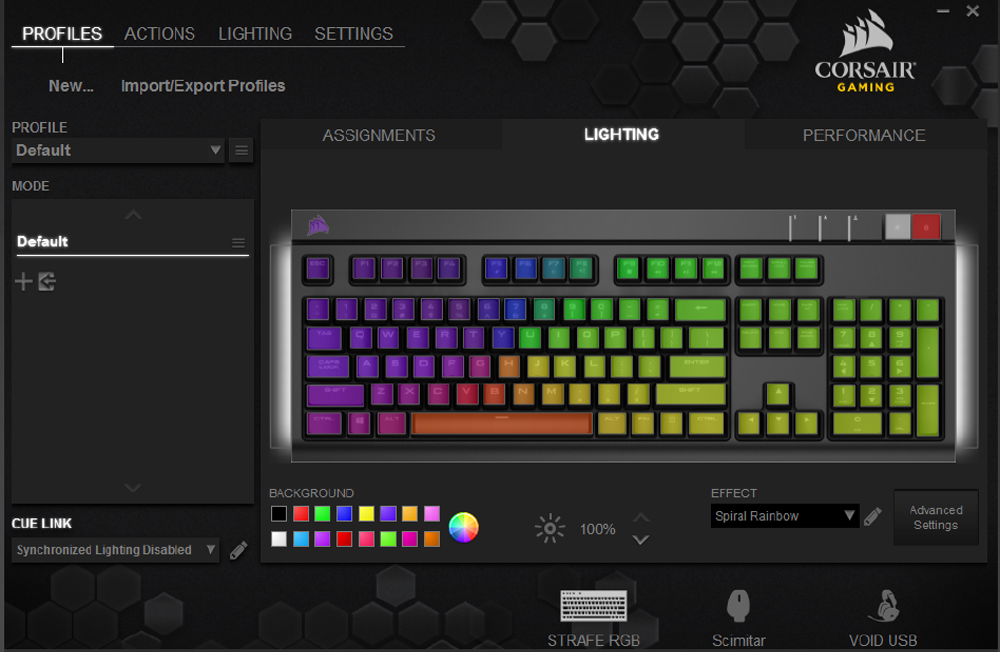Pick black background swatch
Viewport: 1000px width, 652px height.
click(x=279, y=514)
